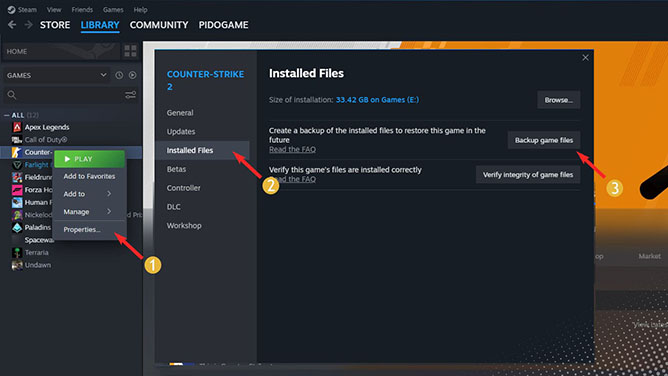Screen dimensions: 668x376
Task: Select the Installed Files section
Action: pos(202,150)
